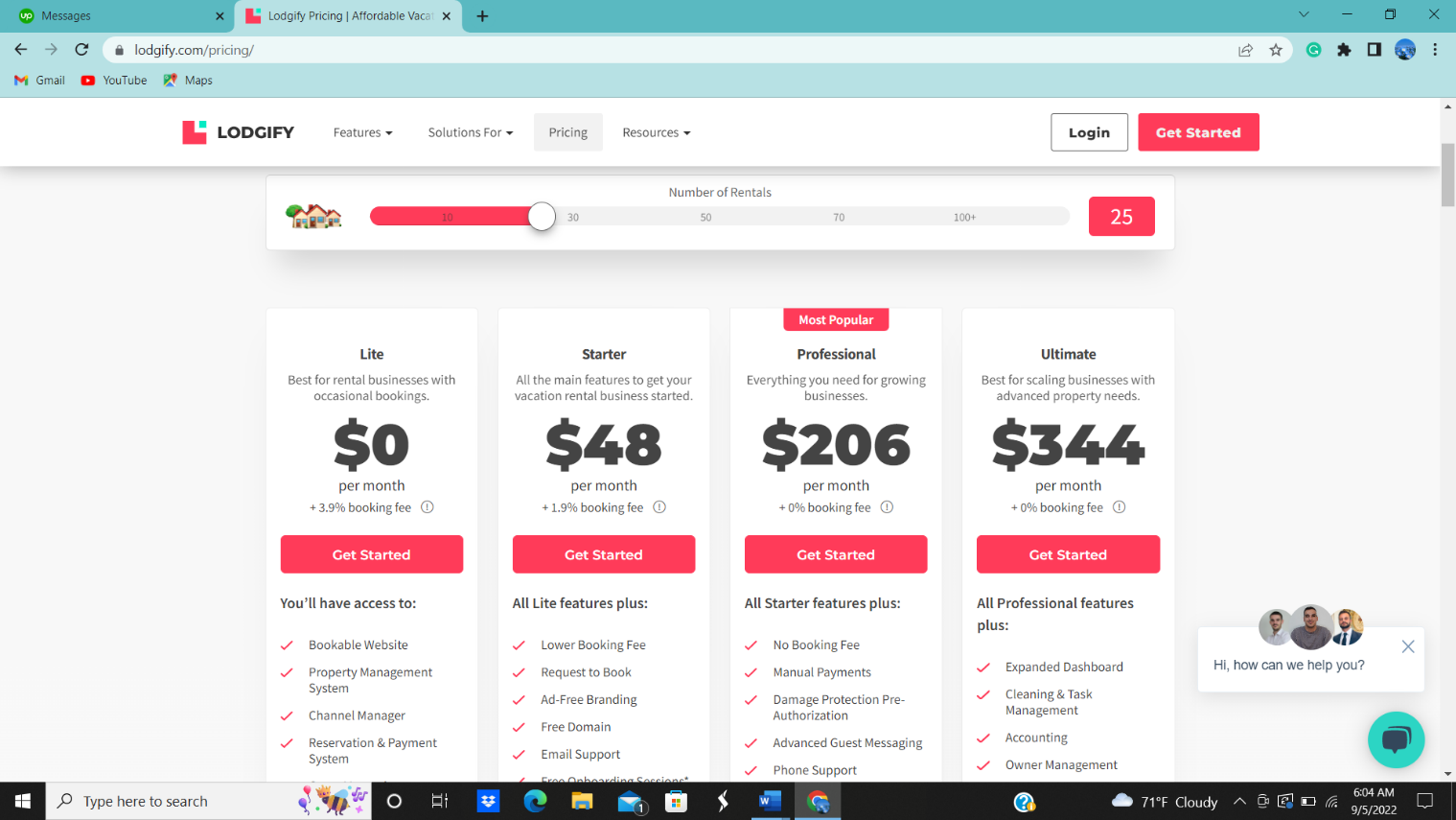Click the Number of Rentals slider handle
This screenshot has width=1456, height=820.
(x=542, y=217)
